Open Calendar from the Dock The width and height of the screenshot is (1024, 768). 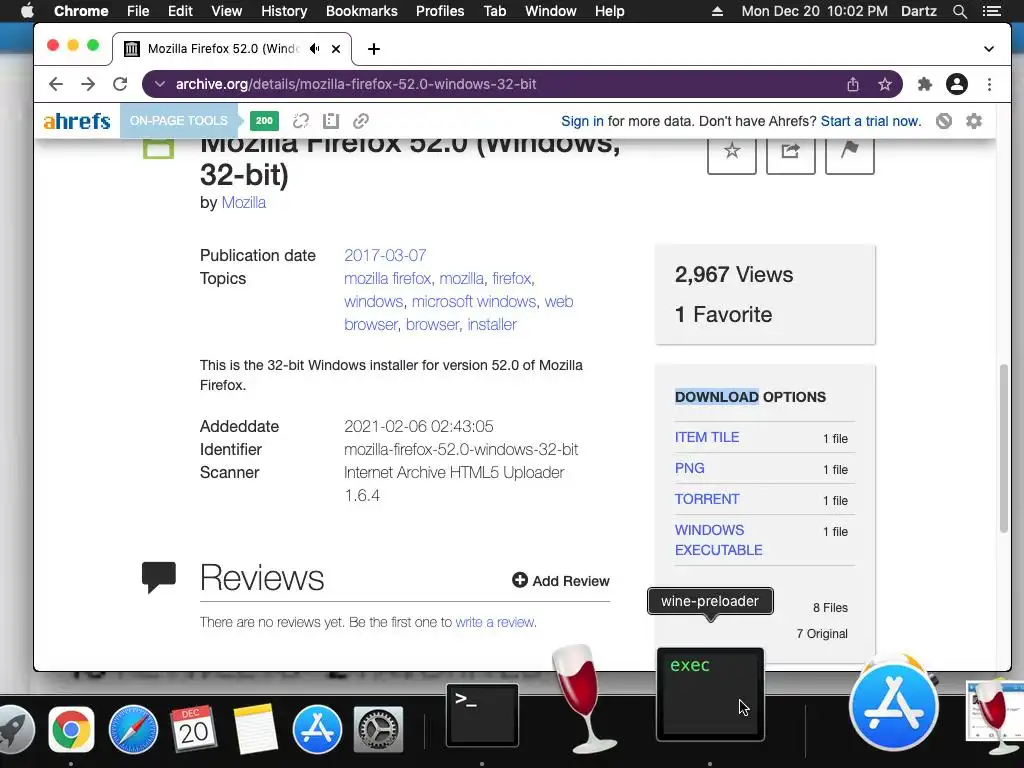[193, 729]
